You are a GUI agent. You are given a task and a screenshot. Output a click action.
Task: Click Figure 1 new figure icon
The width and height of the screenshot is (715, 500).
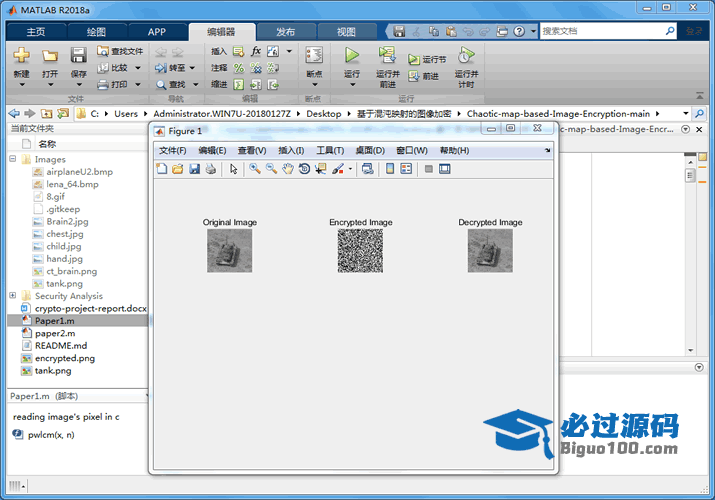coord(162,169)
